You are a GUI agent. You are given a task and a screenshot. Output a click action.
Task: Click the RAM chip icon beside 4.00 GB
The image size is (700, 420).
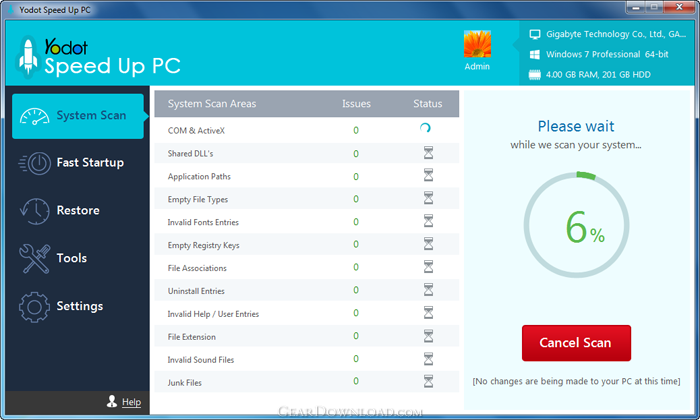point(535,75)
